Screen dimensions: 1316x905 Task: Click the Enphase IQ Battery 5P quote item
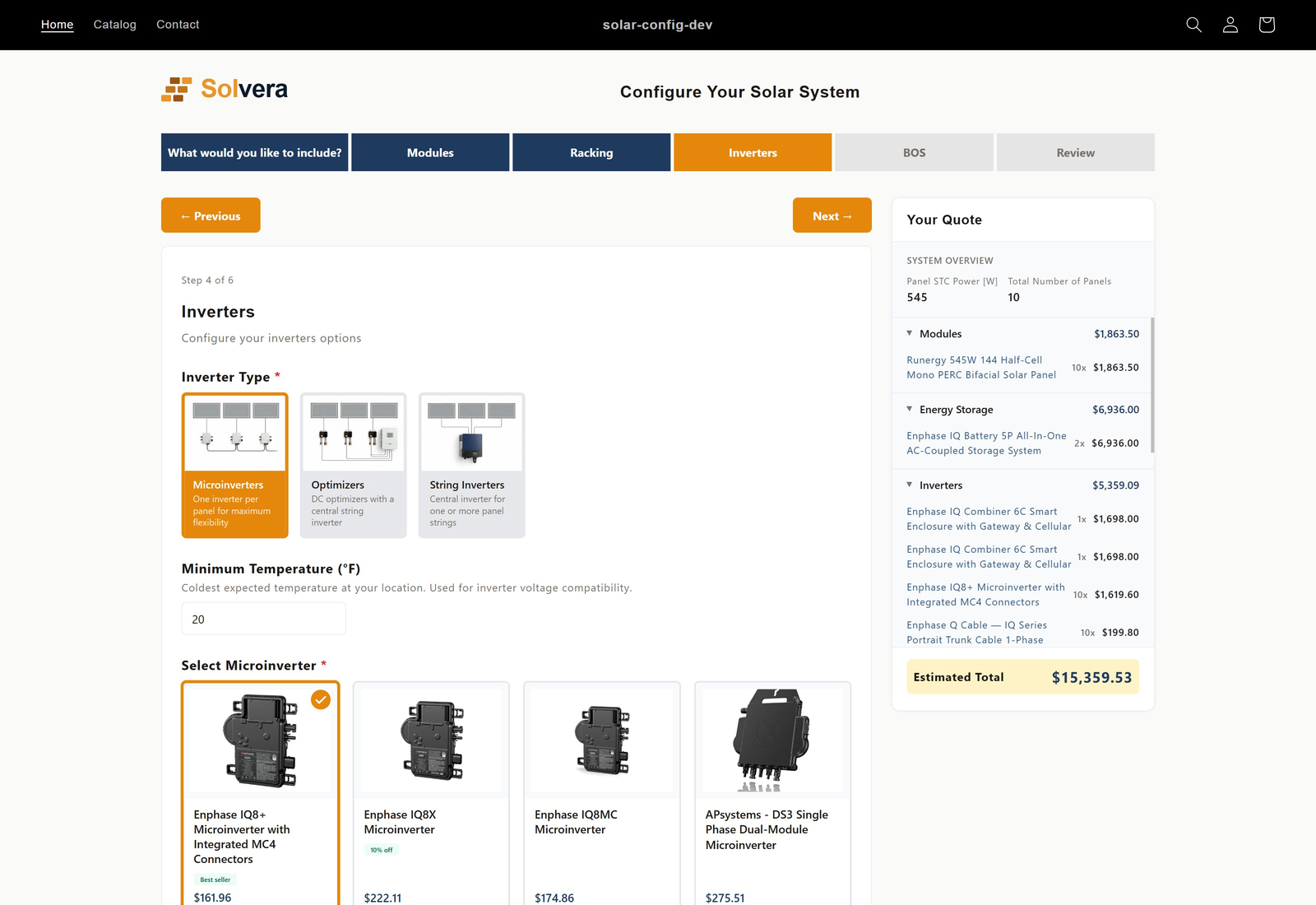pyautogui.click(x=986, y=443)
